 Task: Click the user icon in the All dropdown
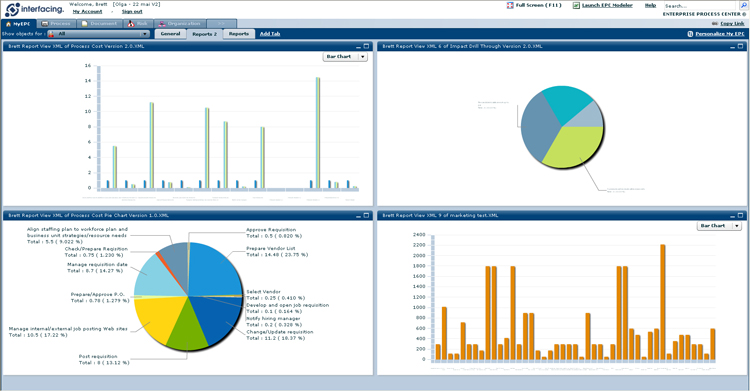pyautogui.click(x=51, y=34)
